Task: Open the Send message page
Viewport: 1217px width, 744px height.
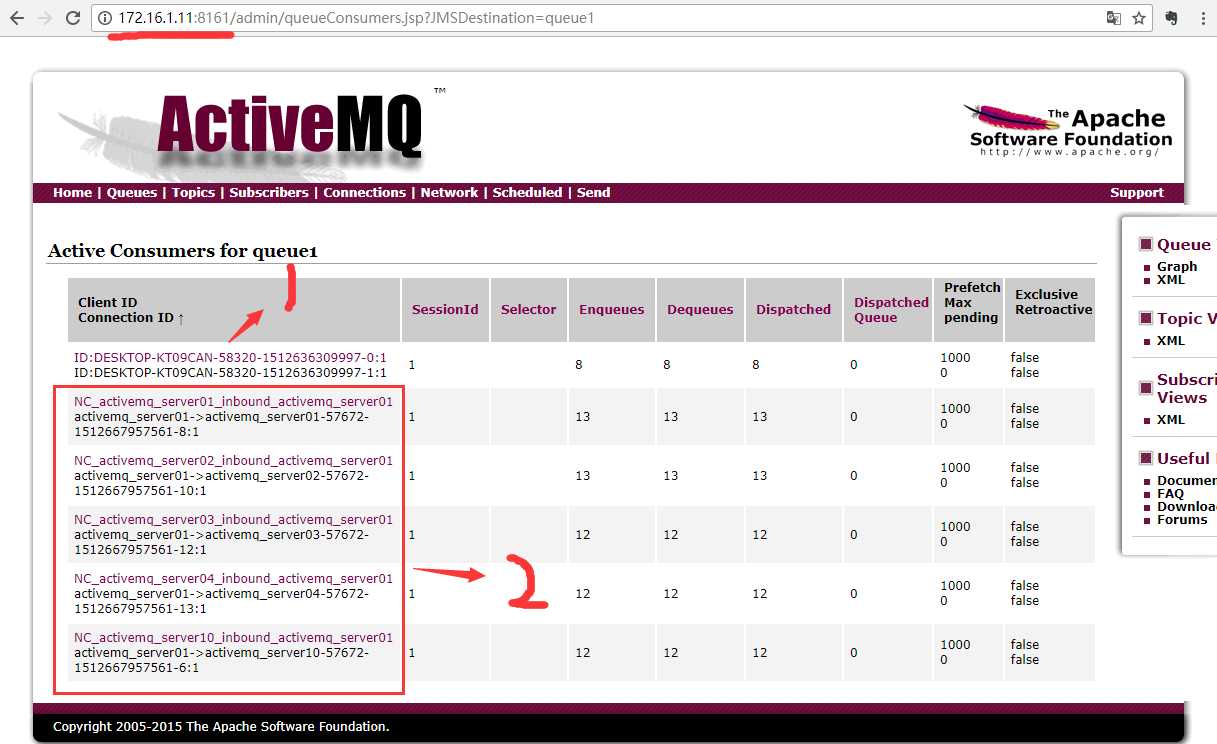Action: click(x=593, y=193)
